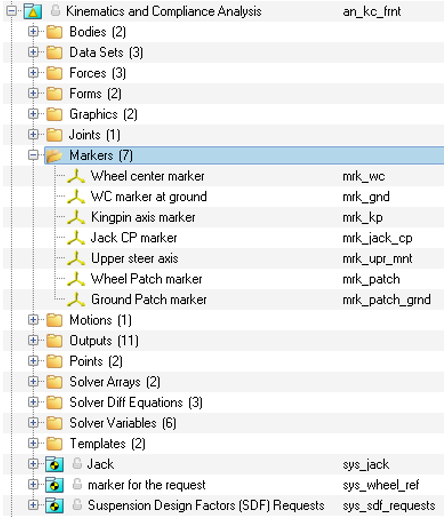
Task: Toggle lock next to marker for the request
Action: tap(77, 484)
